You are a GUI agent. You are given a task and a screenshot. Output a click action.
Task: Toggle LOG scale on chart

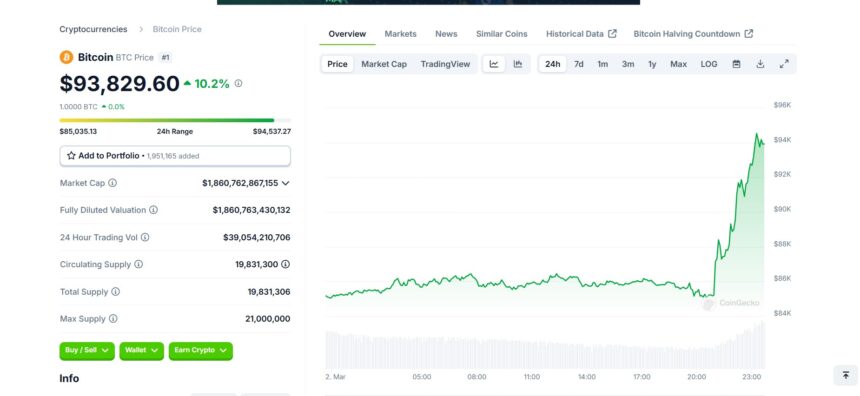point(709,64)
